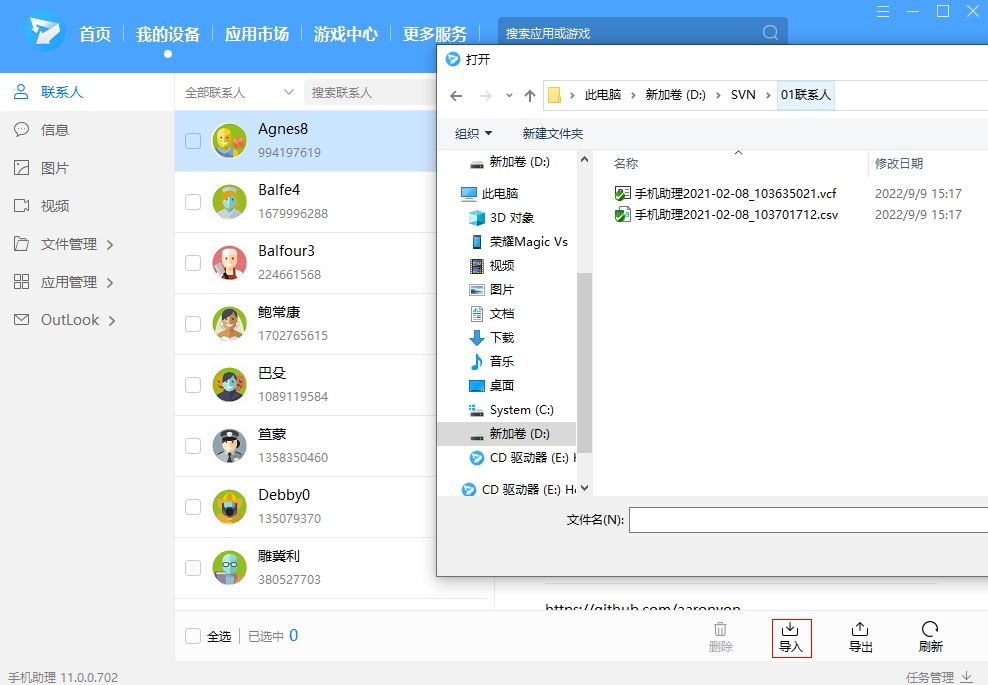Click the 文件名 input field
Screen dimensions: 988x685
(808, 520)
